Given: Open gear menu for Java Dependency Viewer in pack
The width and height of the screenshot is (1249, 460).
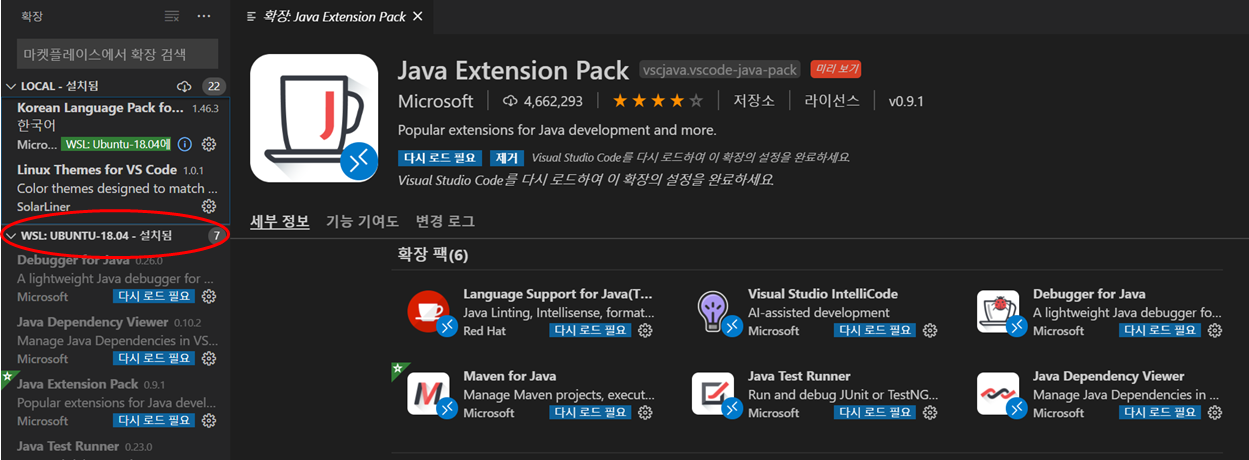Looking at the screenshot, I should click(1215, 412).
